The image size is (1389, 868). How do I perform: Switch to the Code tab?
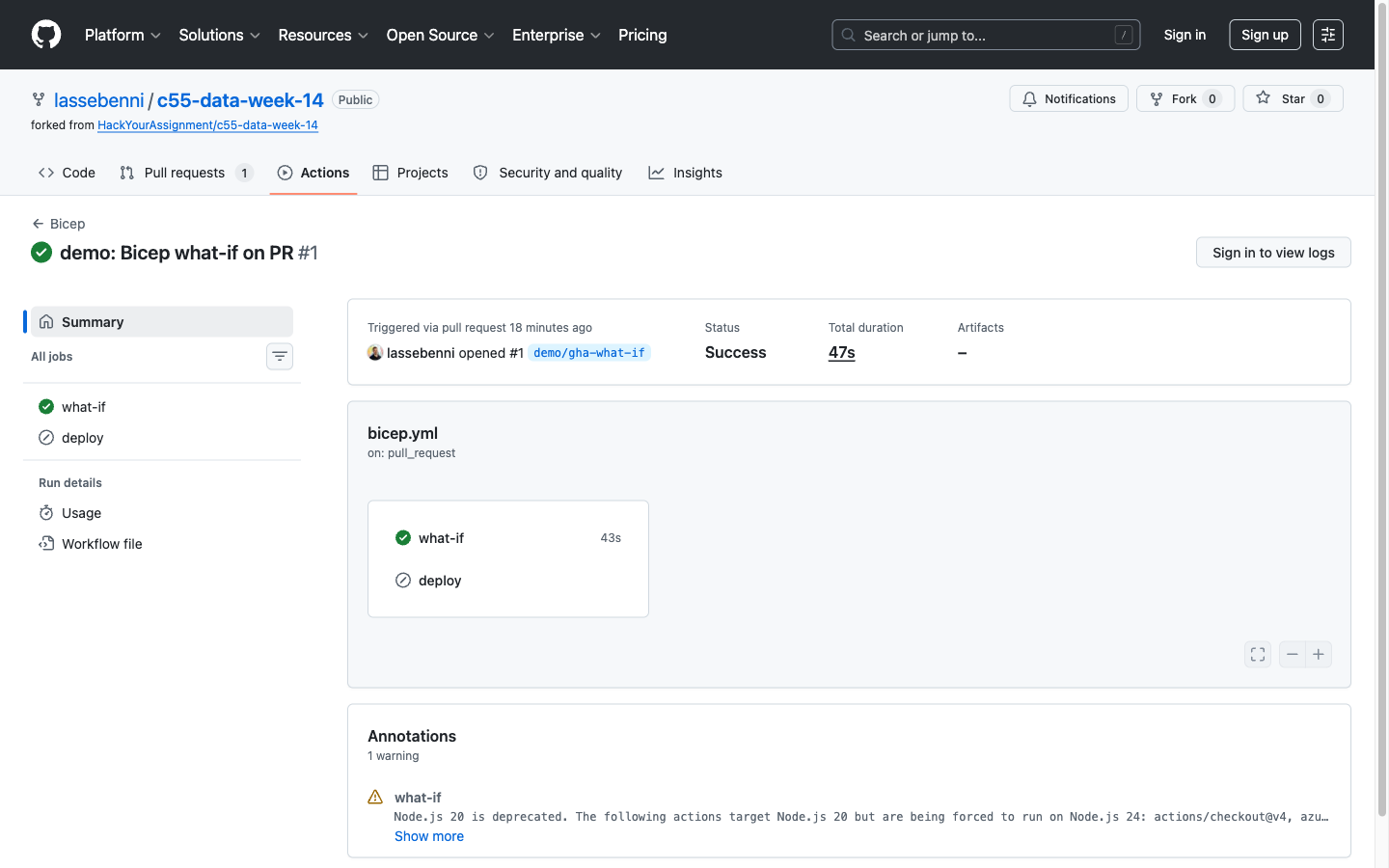67,173
